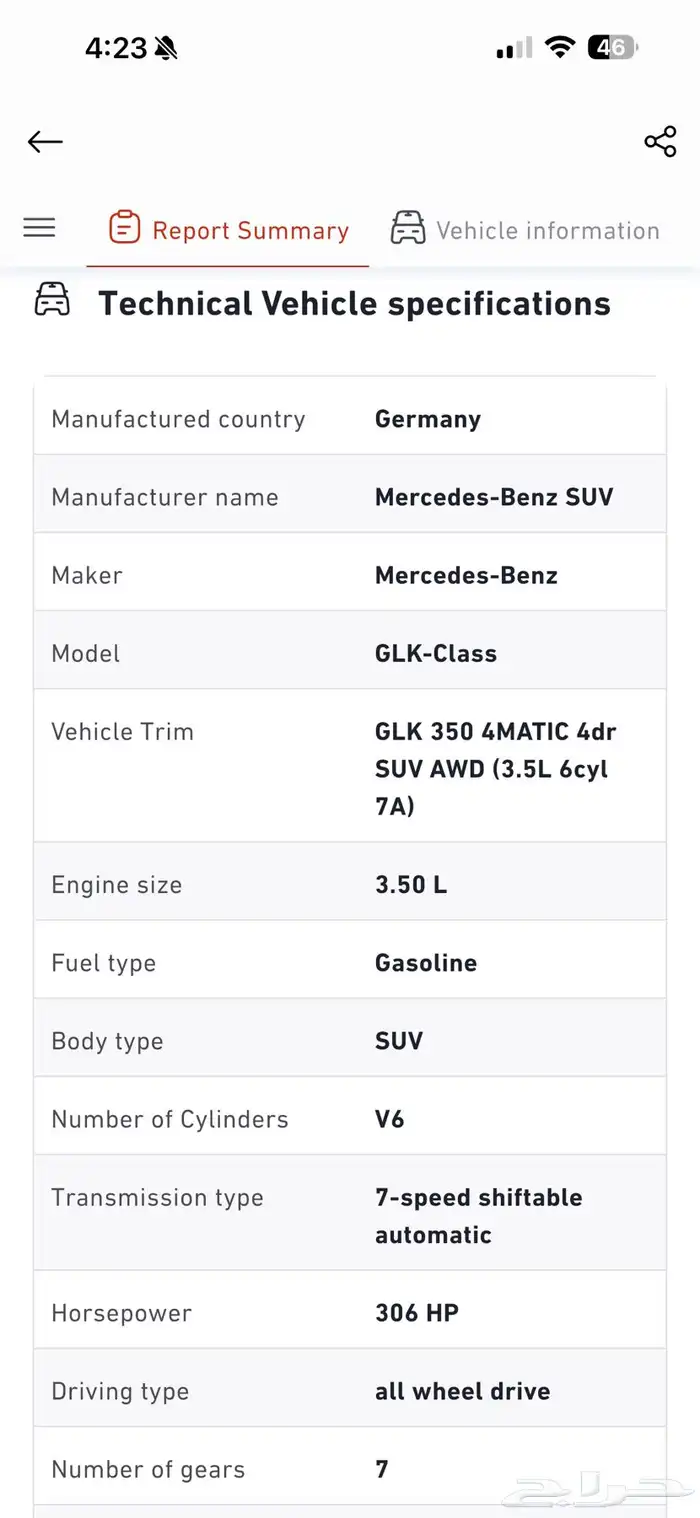Tap the back arrow icon
The width and height of the screenshot is (700, 1518).
(45, 142)
